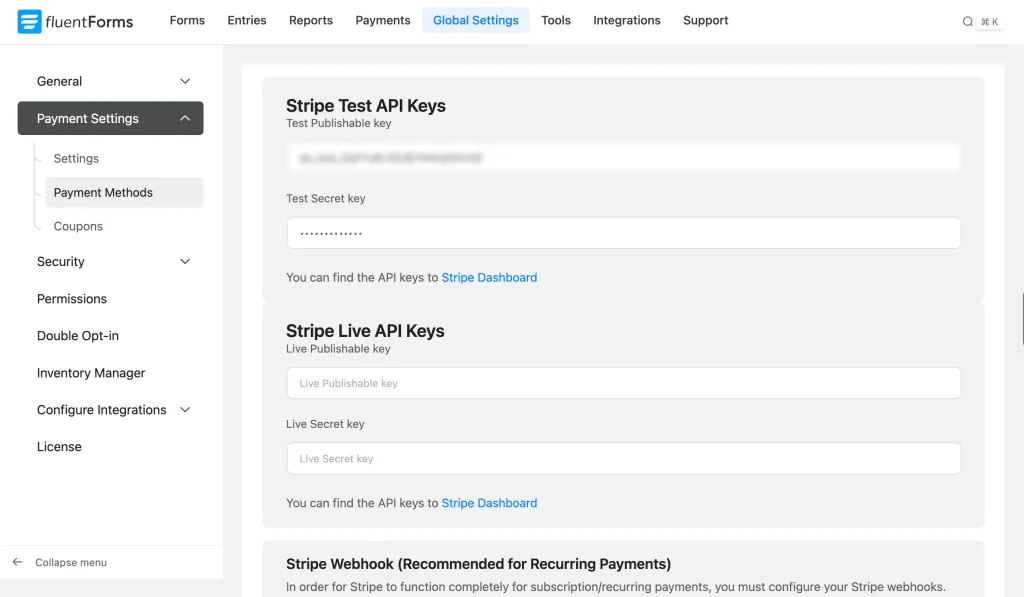Open the Forms menu

[x=187, y=20]
